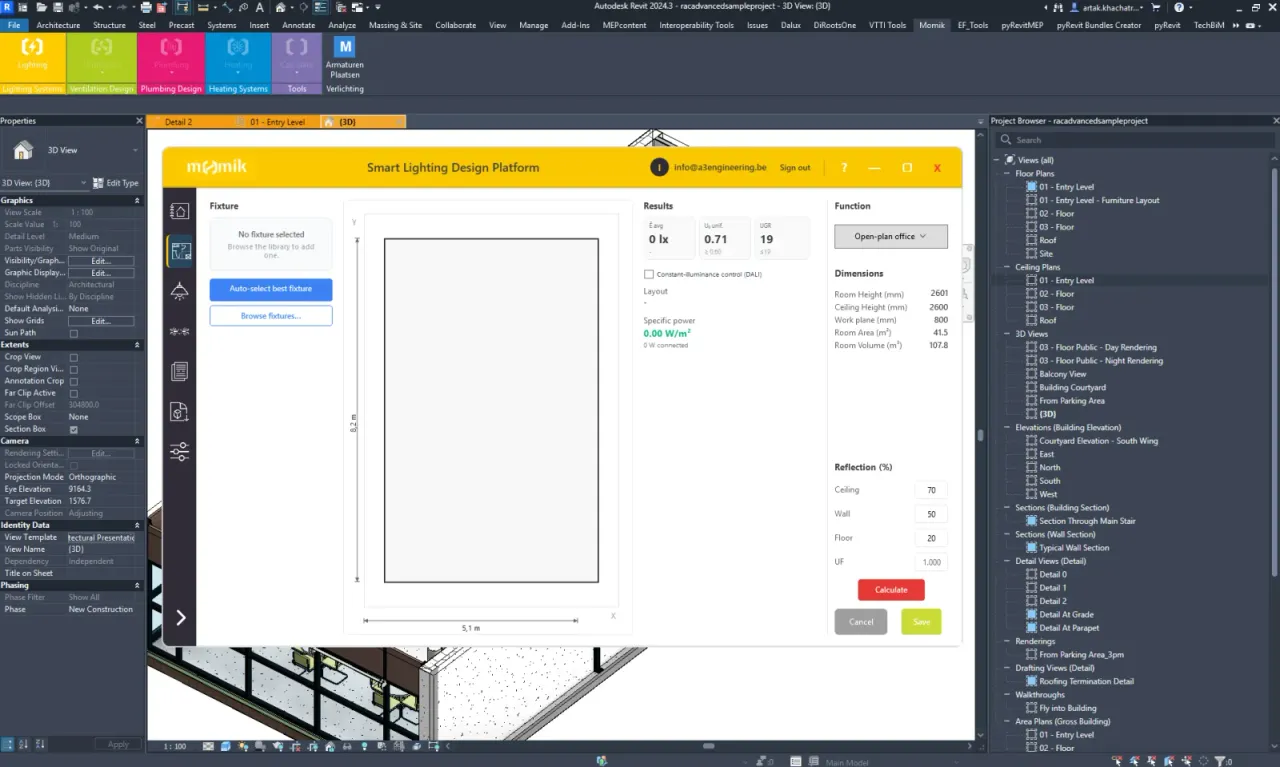Collapse the Ceiling Plans tree node
This screenshot has height=767, width=1280.
[x=1007, y=267]
